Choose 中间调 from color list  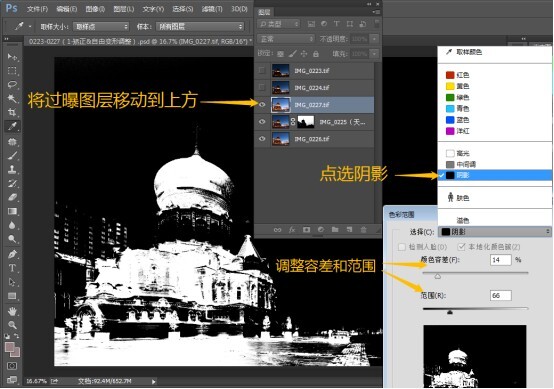[x=495, y=164]
